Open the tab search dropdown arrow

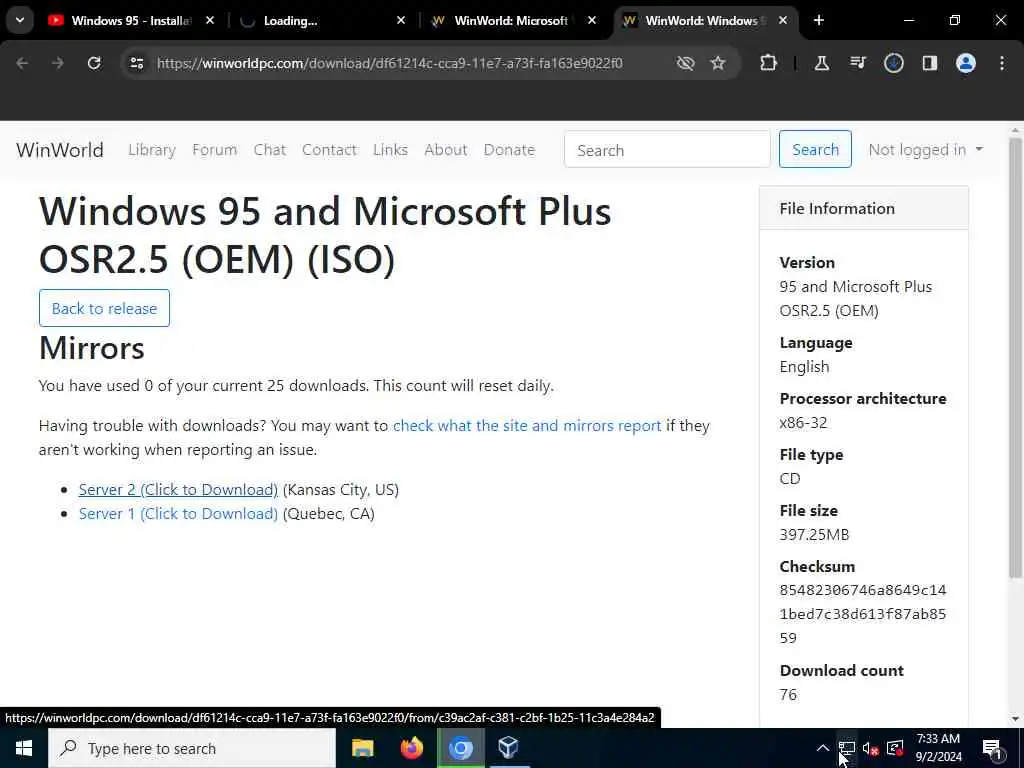point(20,20)
